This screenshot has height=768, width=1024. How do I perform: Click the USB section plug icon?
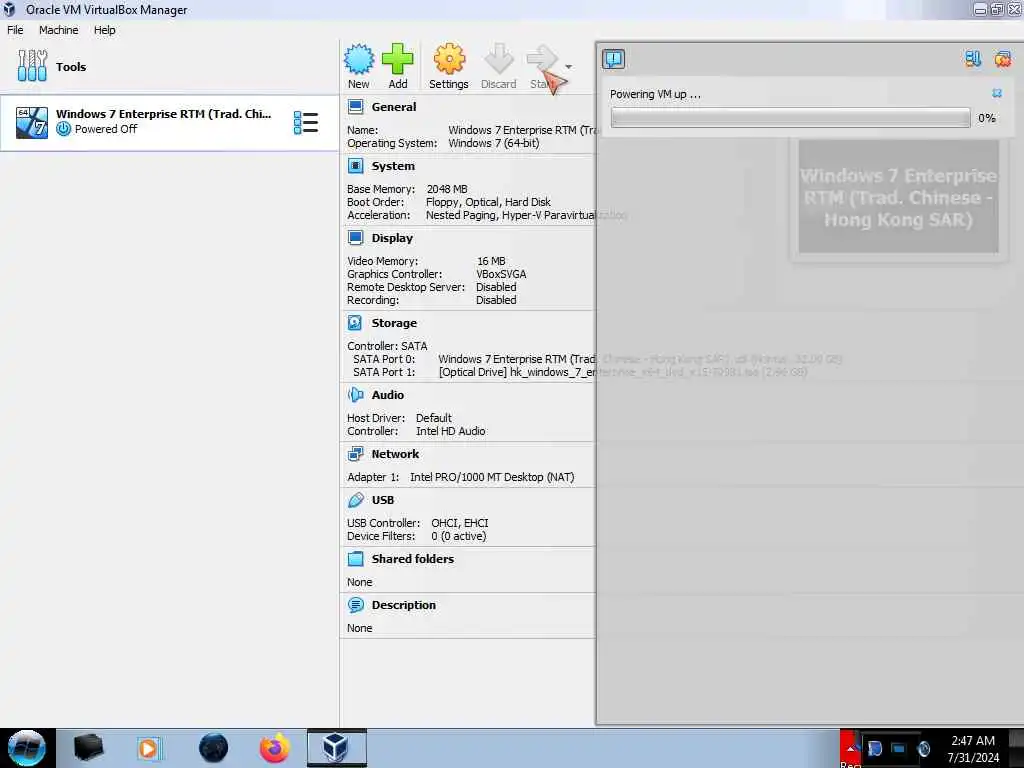pos(355,500)
